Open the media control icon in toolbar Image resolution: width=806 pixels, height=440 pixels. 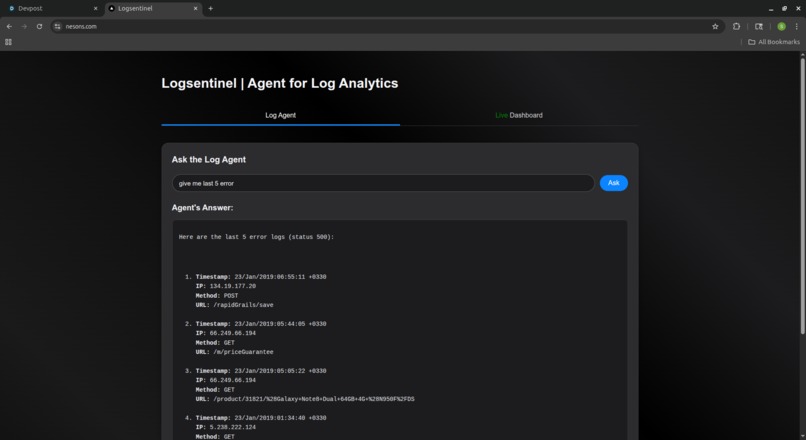(759, 26)
